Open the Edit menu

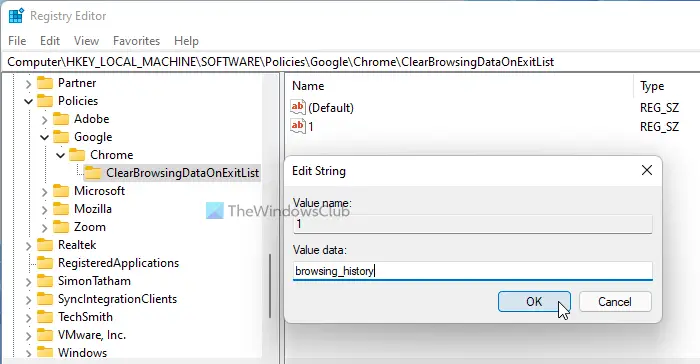point(50,41)
